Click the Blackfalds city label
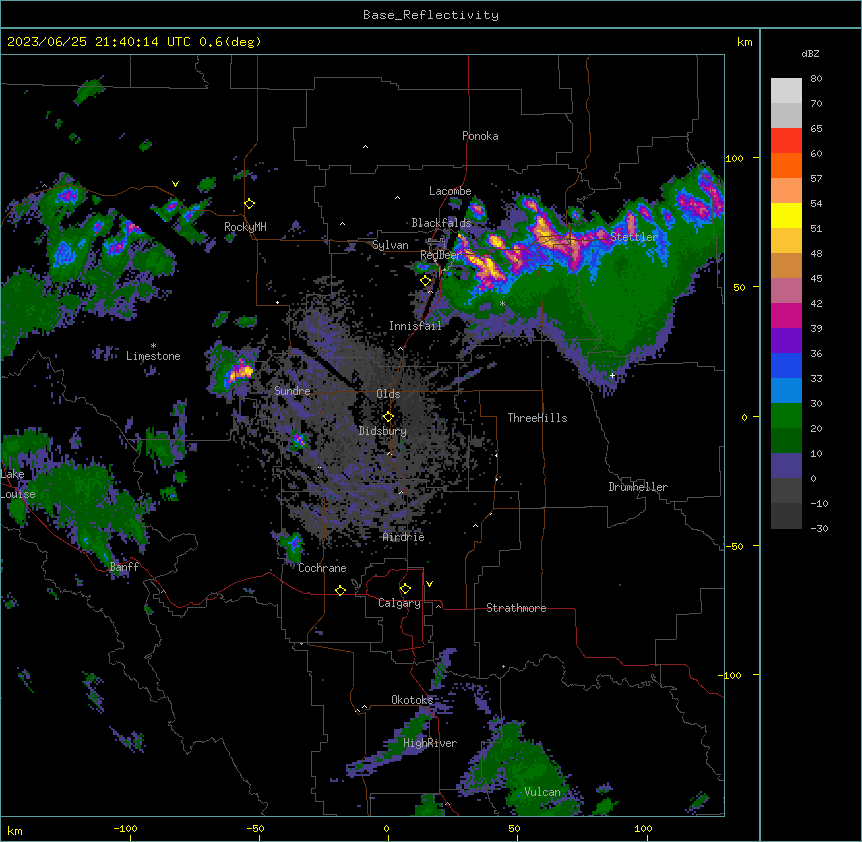The image size is (862, 842). tap(441, 223)
